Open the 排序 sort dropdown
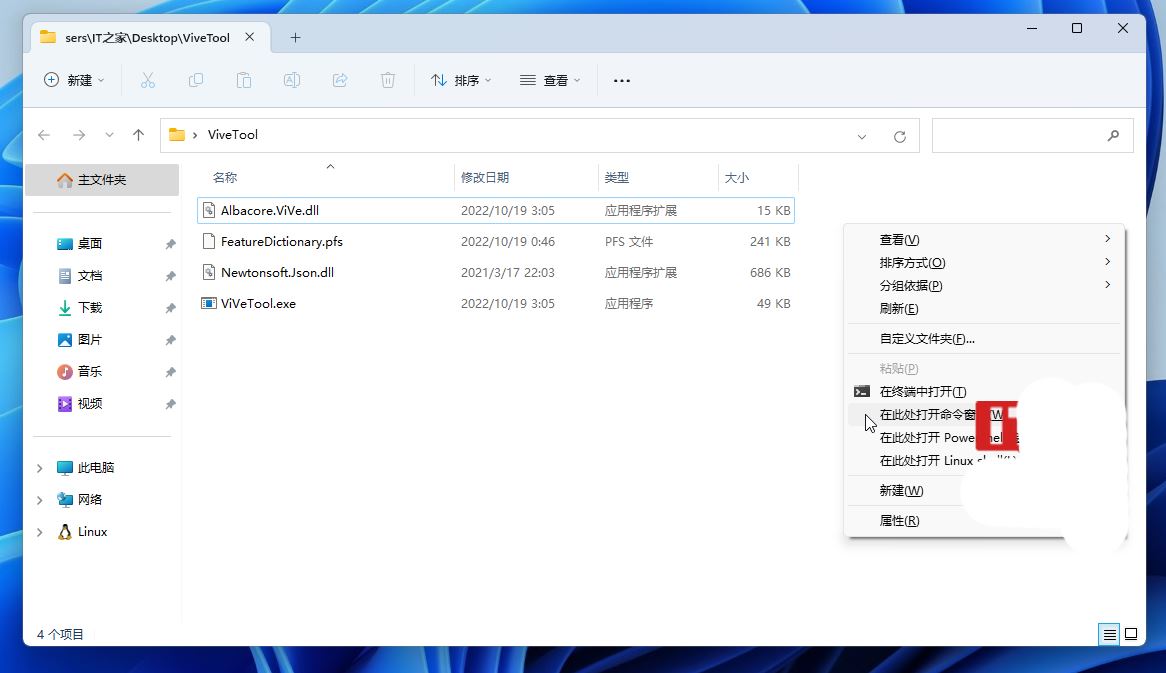The height and width of the screenshot is (673, 1166). click(461, 80)
